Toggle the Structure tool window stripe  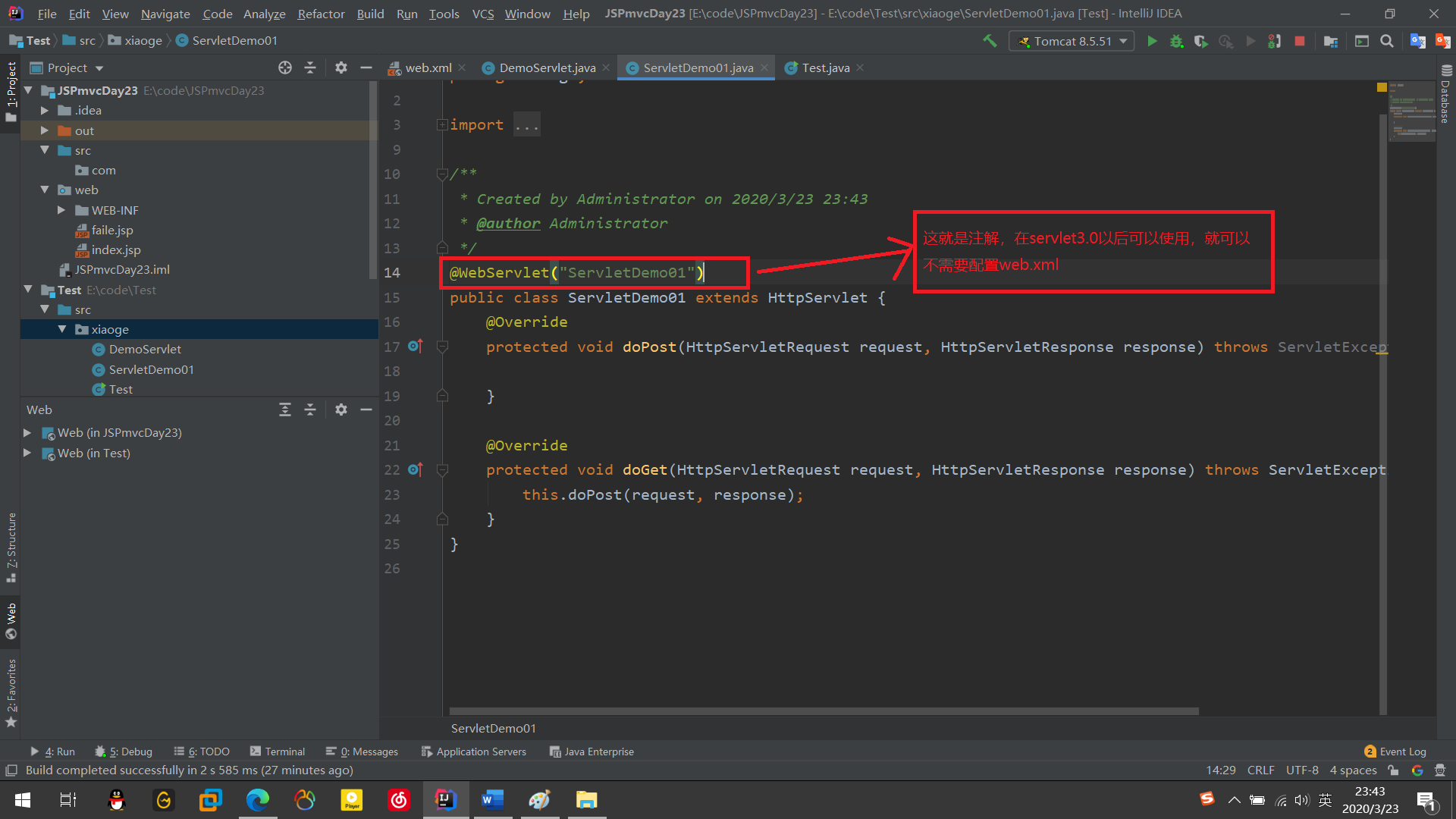click(11, 546)
